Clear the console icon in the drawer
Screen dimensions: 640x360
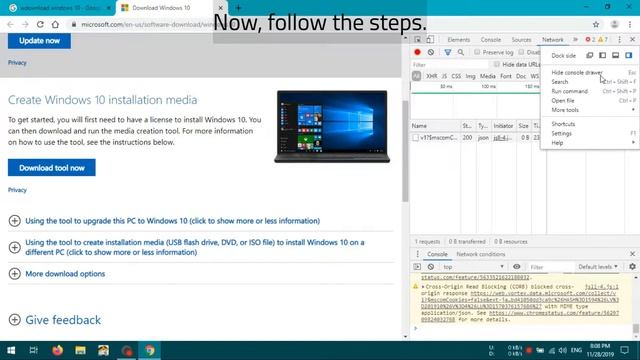[x=431, y=267]
